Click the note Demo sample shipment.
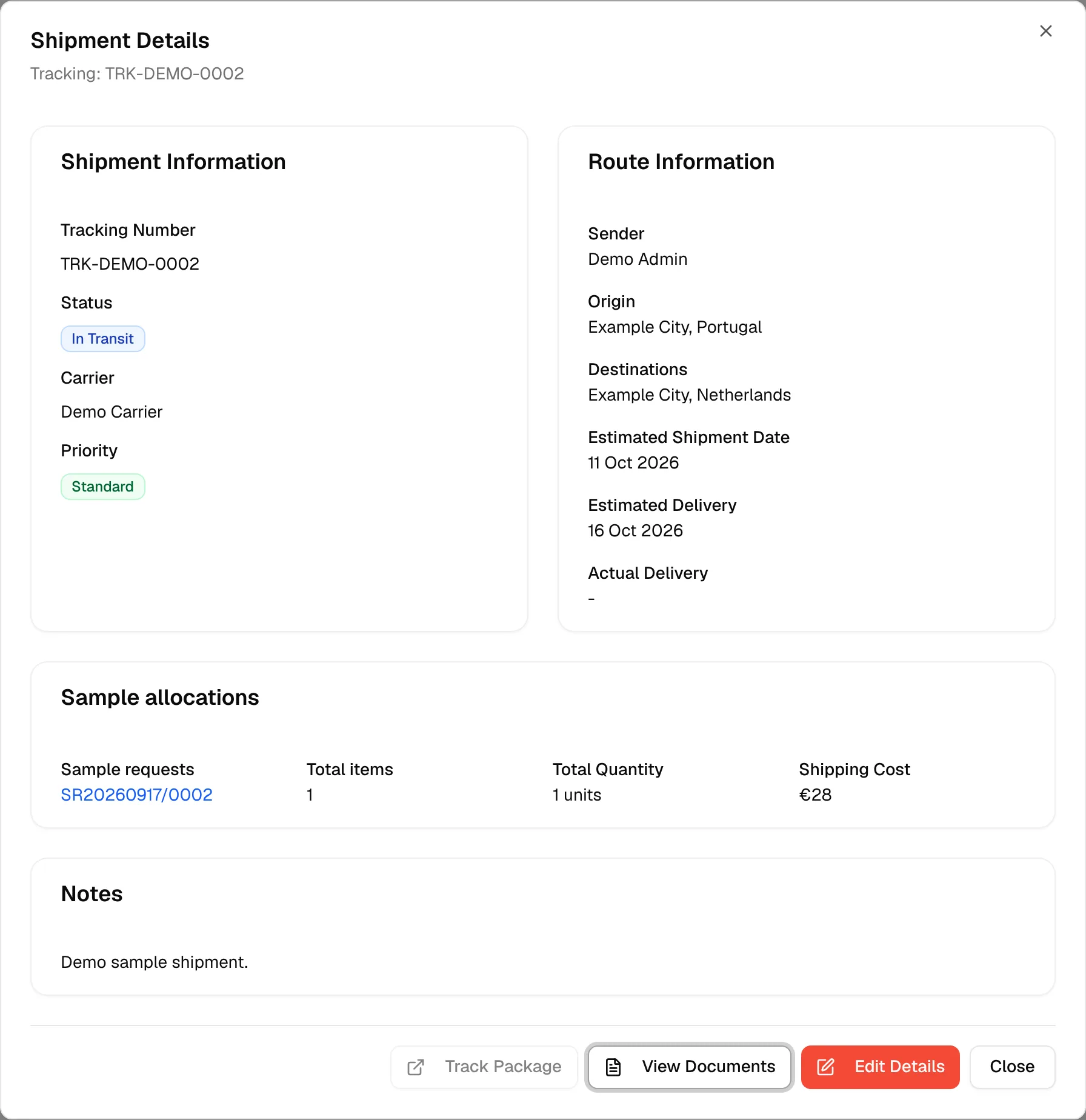Screen dimensions: 1086x1120 [155, 962]
